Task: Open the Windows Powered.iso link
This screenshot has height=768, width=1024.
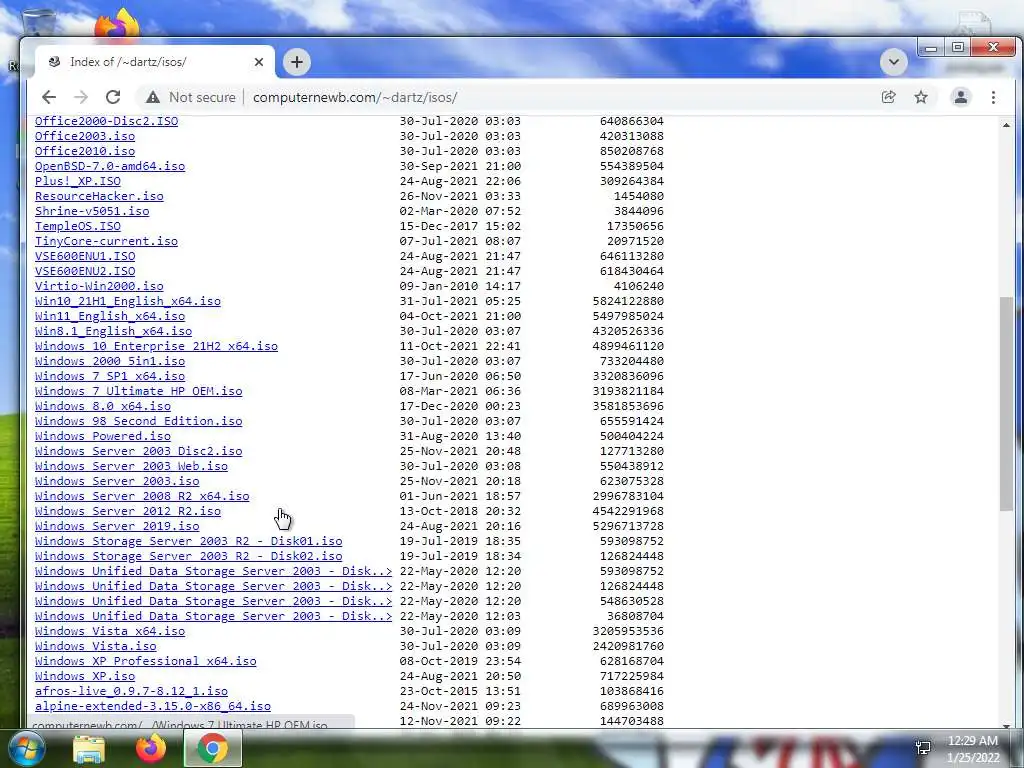Action: tap(103, 436)
